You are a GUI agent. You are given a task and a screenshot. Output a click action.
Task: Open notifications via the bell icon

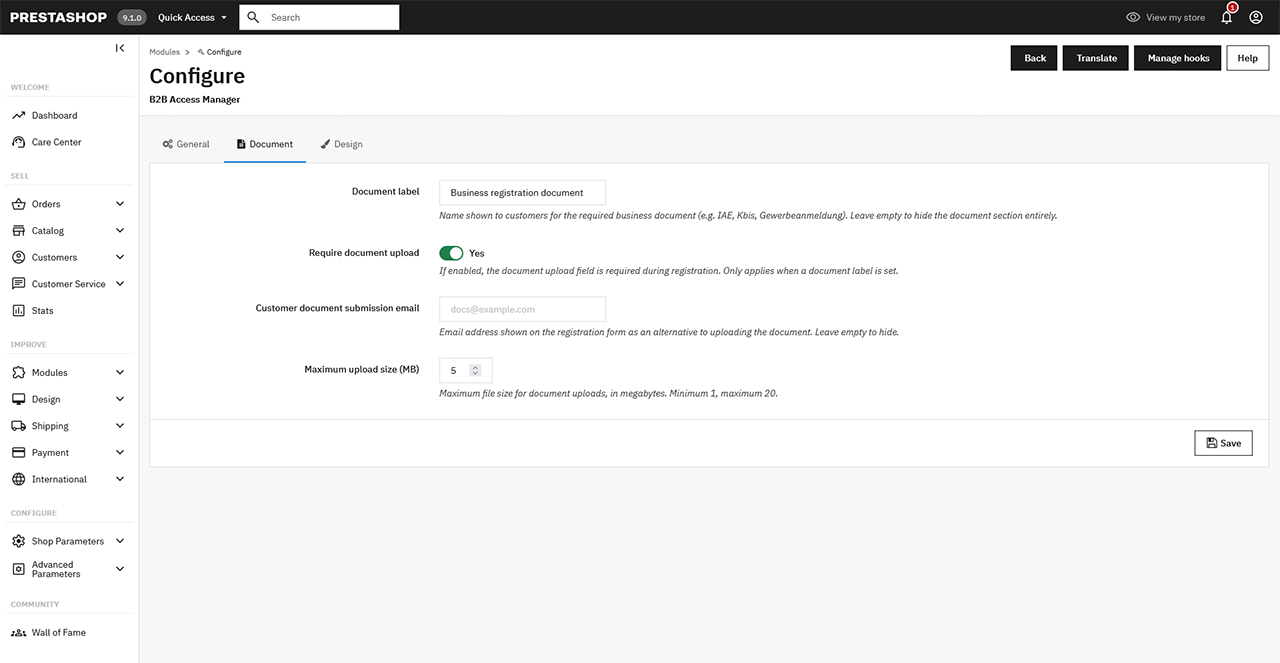[x=1226, y=17]
